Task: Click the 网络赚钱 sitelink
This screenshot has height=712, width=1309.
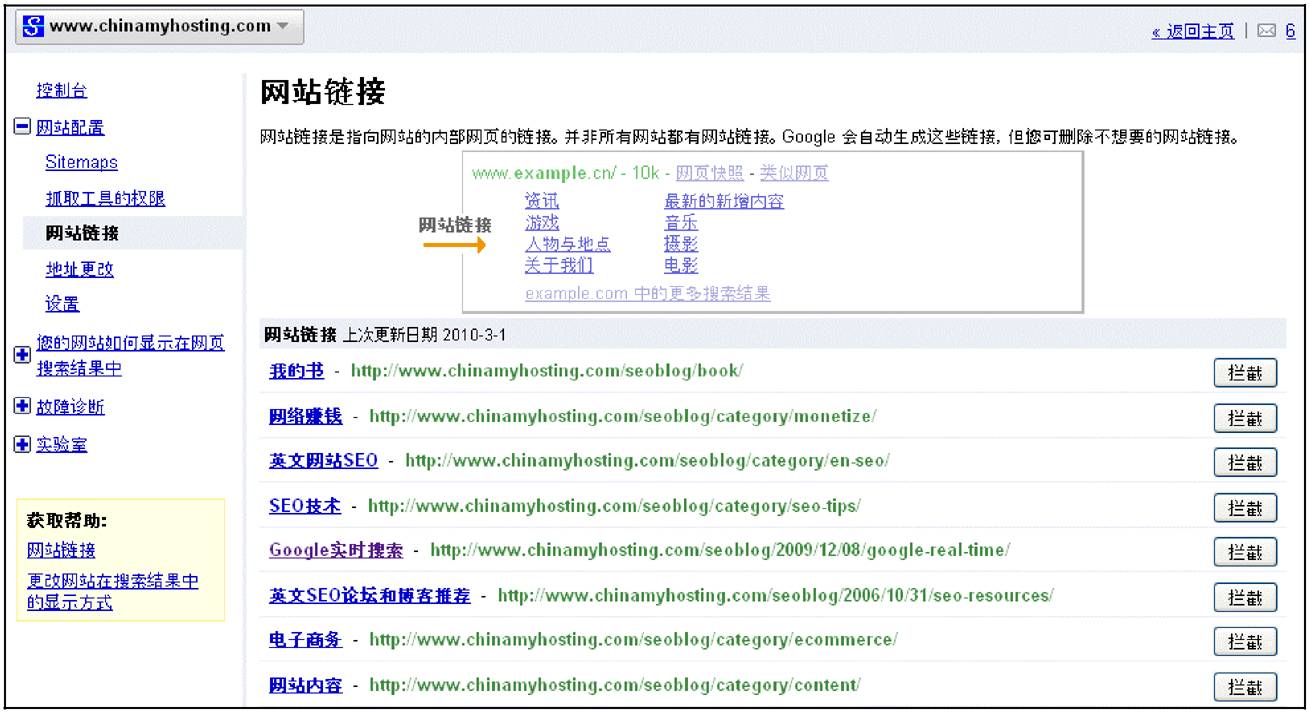Action: pos(305,416)
